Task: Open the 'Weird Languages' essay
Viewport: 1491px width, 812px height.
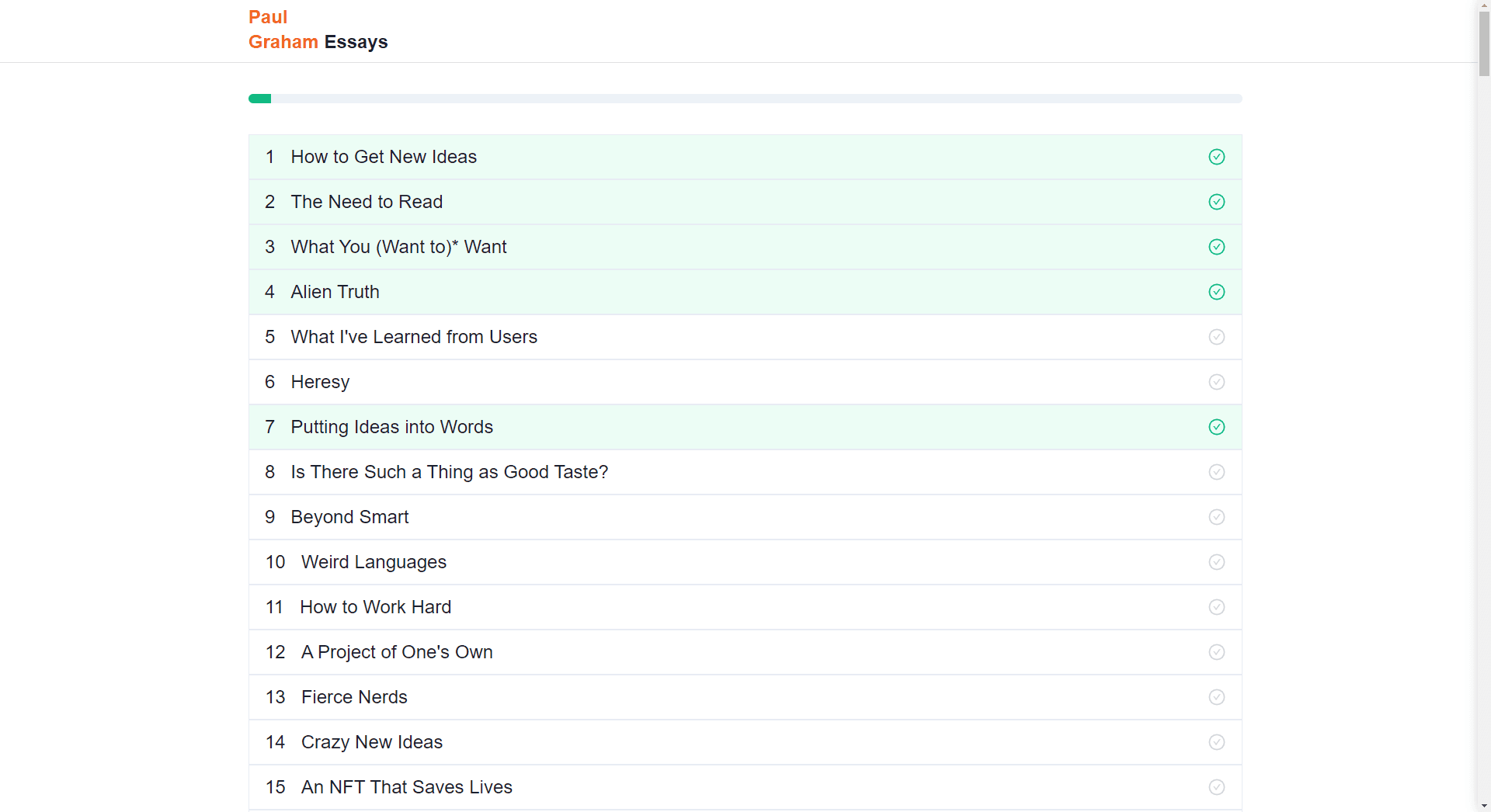Action: click(x=374, y=562)
